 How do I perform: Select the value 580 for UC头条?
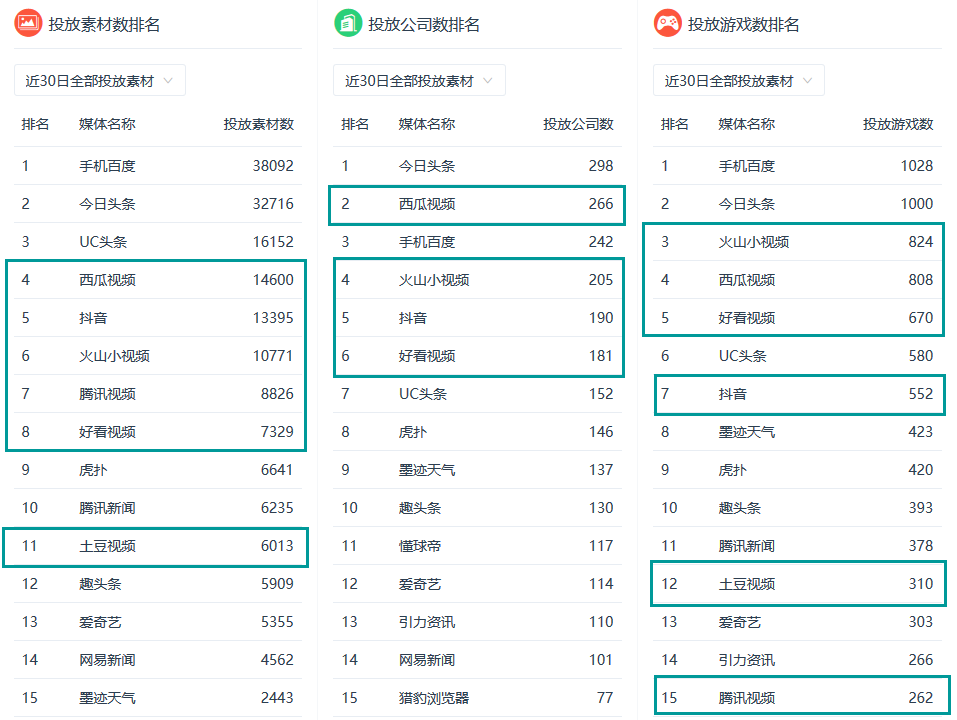[921, 356]
